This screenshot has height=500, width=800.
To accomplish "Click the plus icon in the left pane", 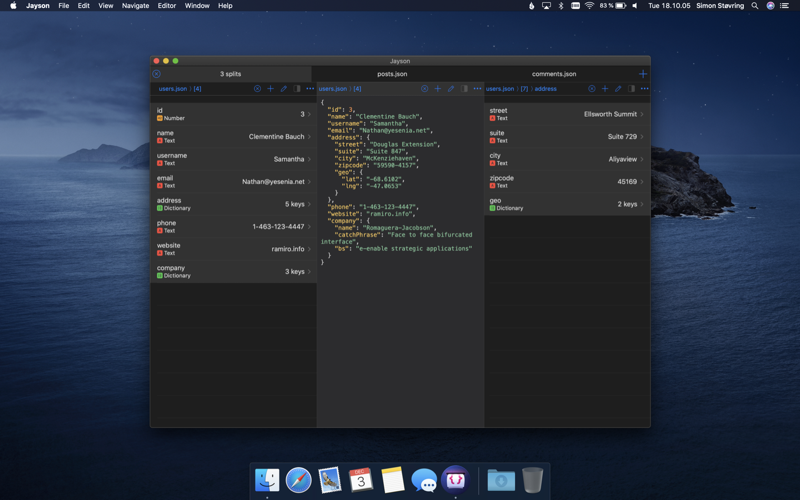I will 270,89.
